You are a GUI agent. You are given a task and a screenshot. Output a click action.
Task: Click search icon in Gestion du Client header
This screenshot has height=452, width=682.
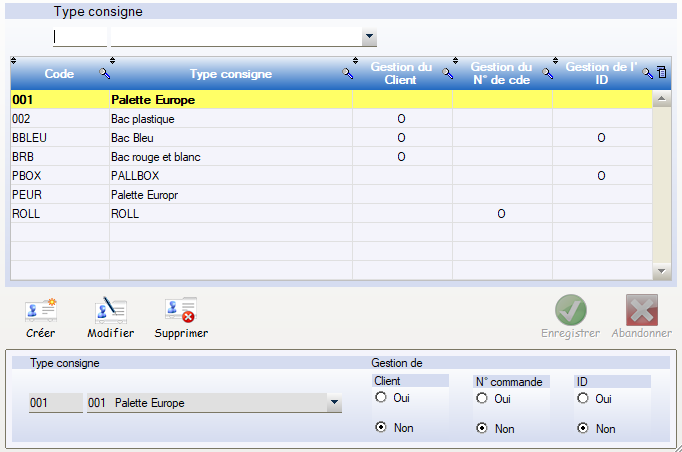[447, 74]
